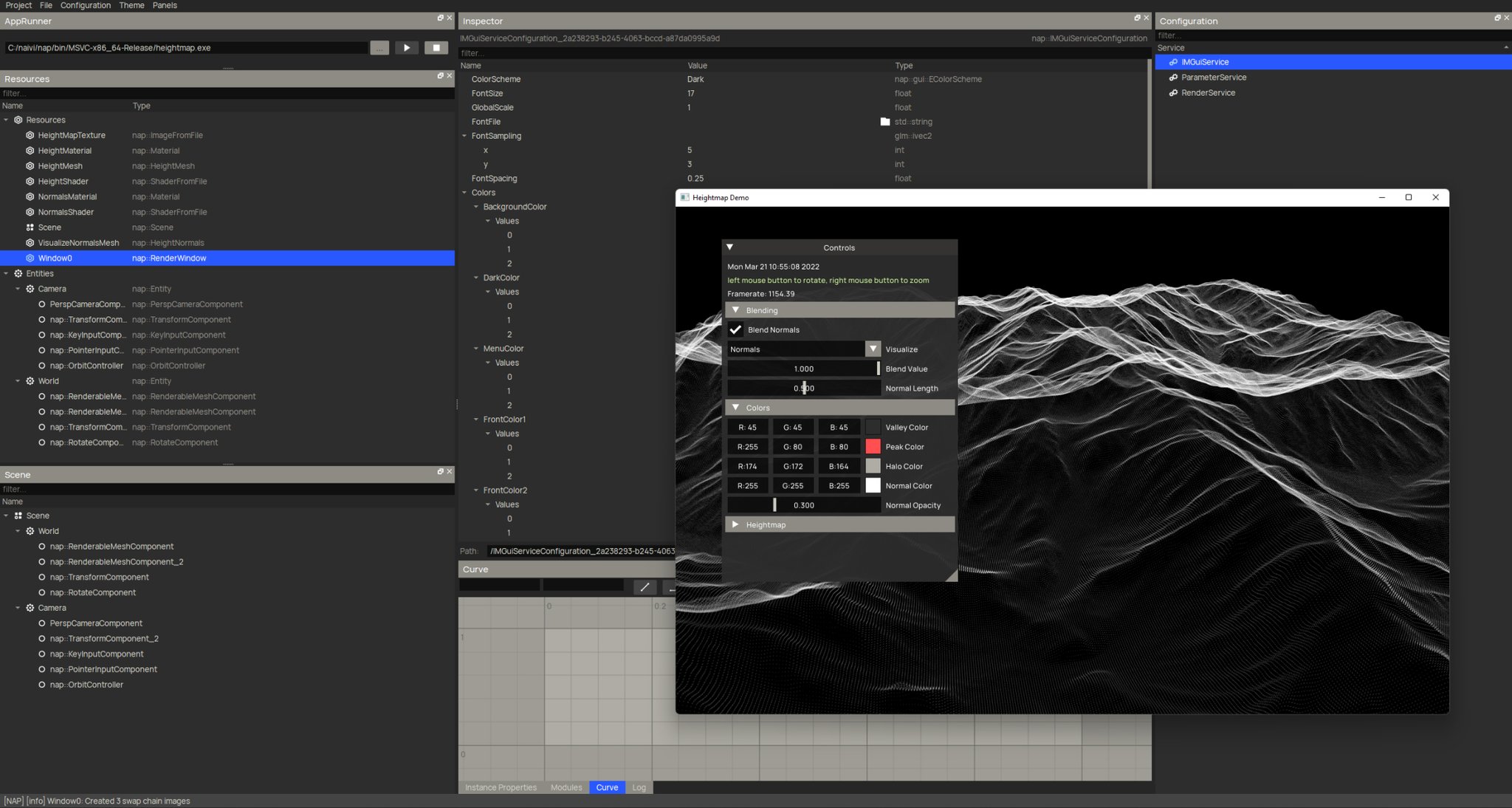Screen dimensions: 1512x808
Task: Undock the Inspector panel
Action: 1137,18
